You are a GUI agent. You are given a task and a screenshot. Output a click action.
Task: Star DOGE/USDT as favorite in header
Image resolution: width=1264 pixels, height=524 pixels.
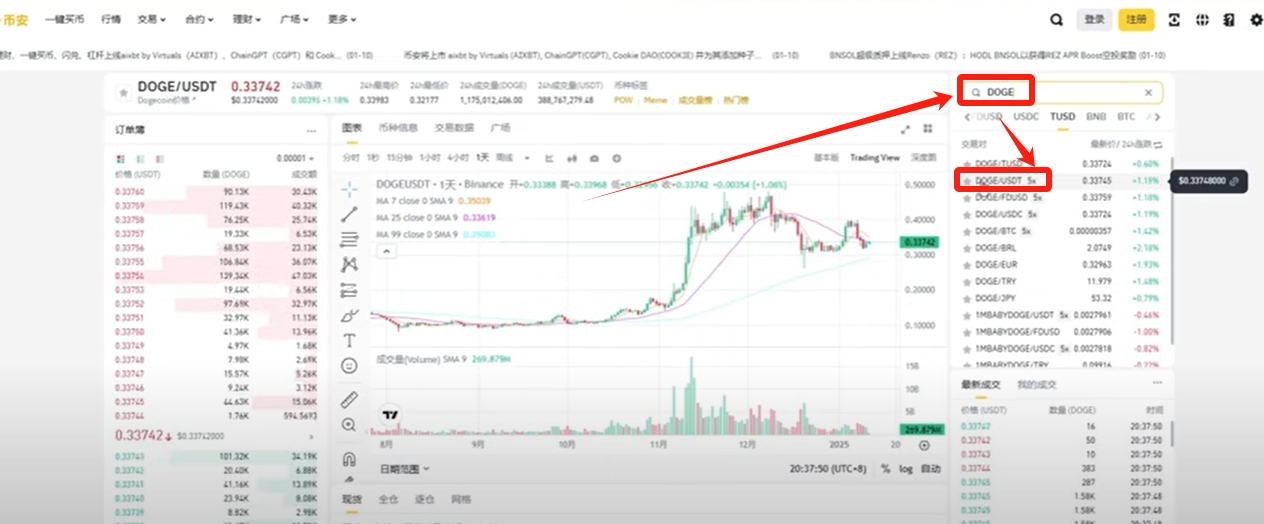pyautogui.click(x=123, y=93)
